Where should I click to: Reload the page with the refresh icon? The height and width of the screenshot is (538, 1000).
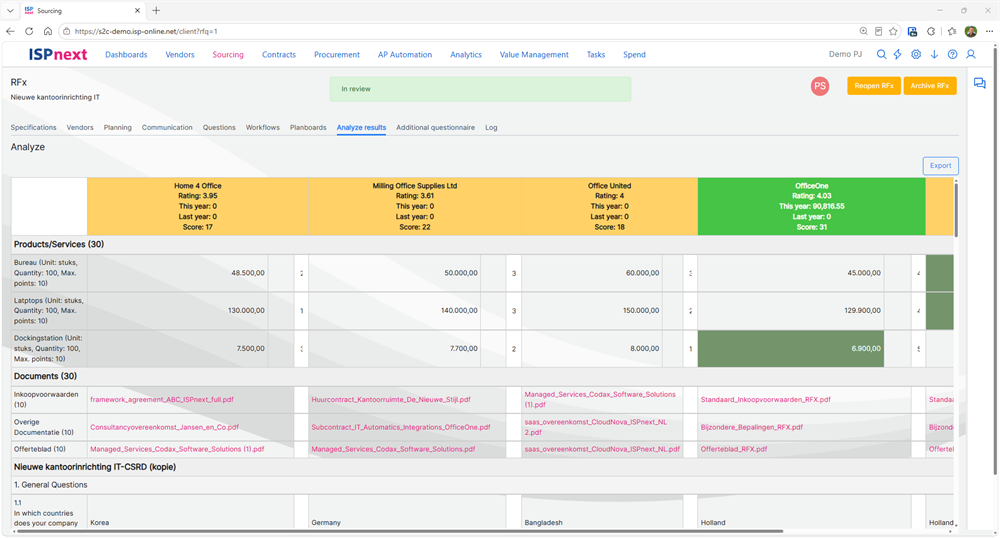pos(29,31)
